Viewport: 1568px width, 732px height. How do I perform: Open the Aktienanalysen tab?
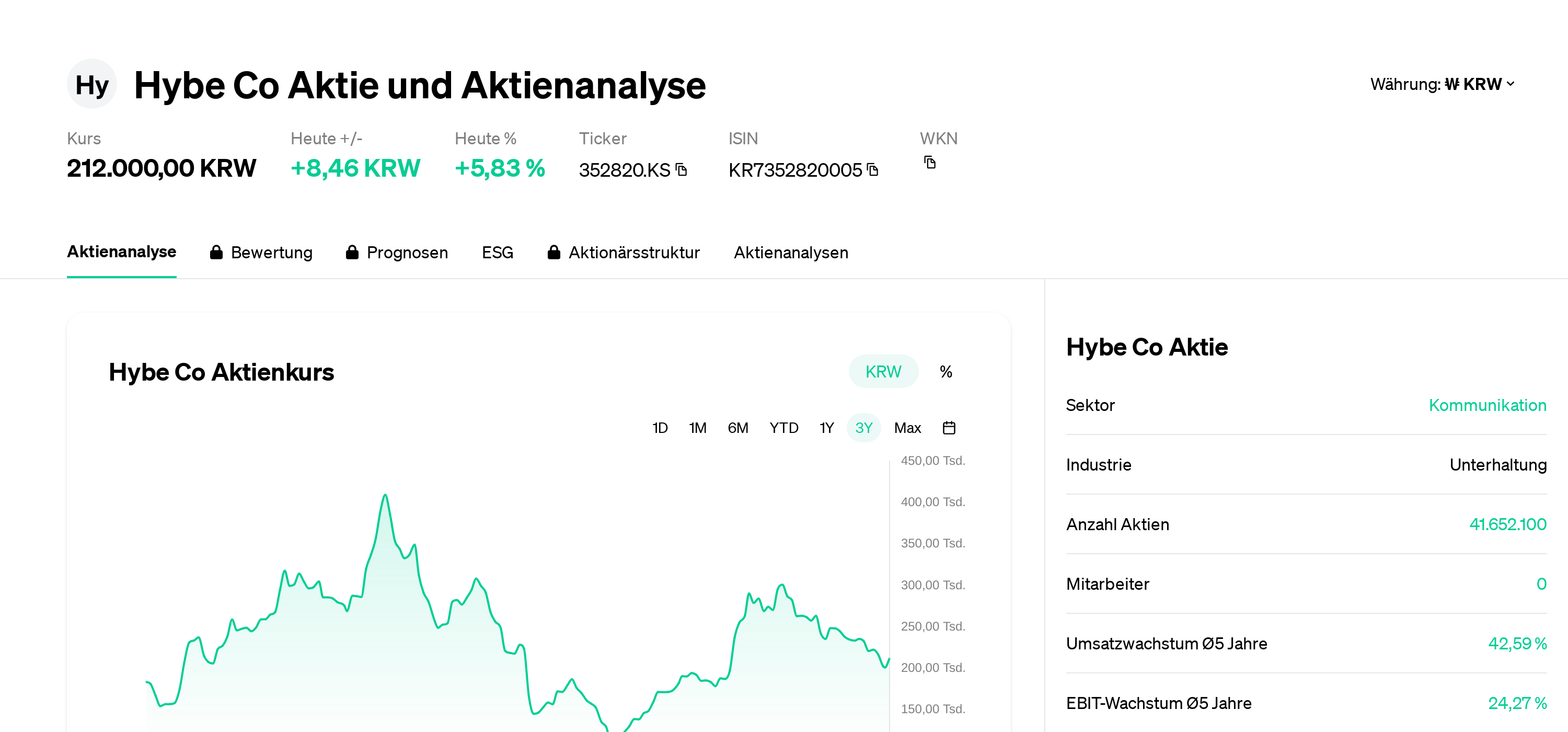(x=791, y=251)
